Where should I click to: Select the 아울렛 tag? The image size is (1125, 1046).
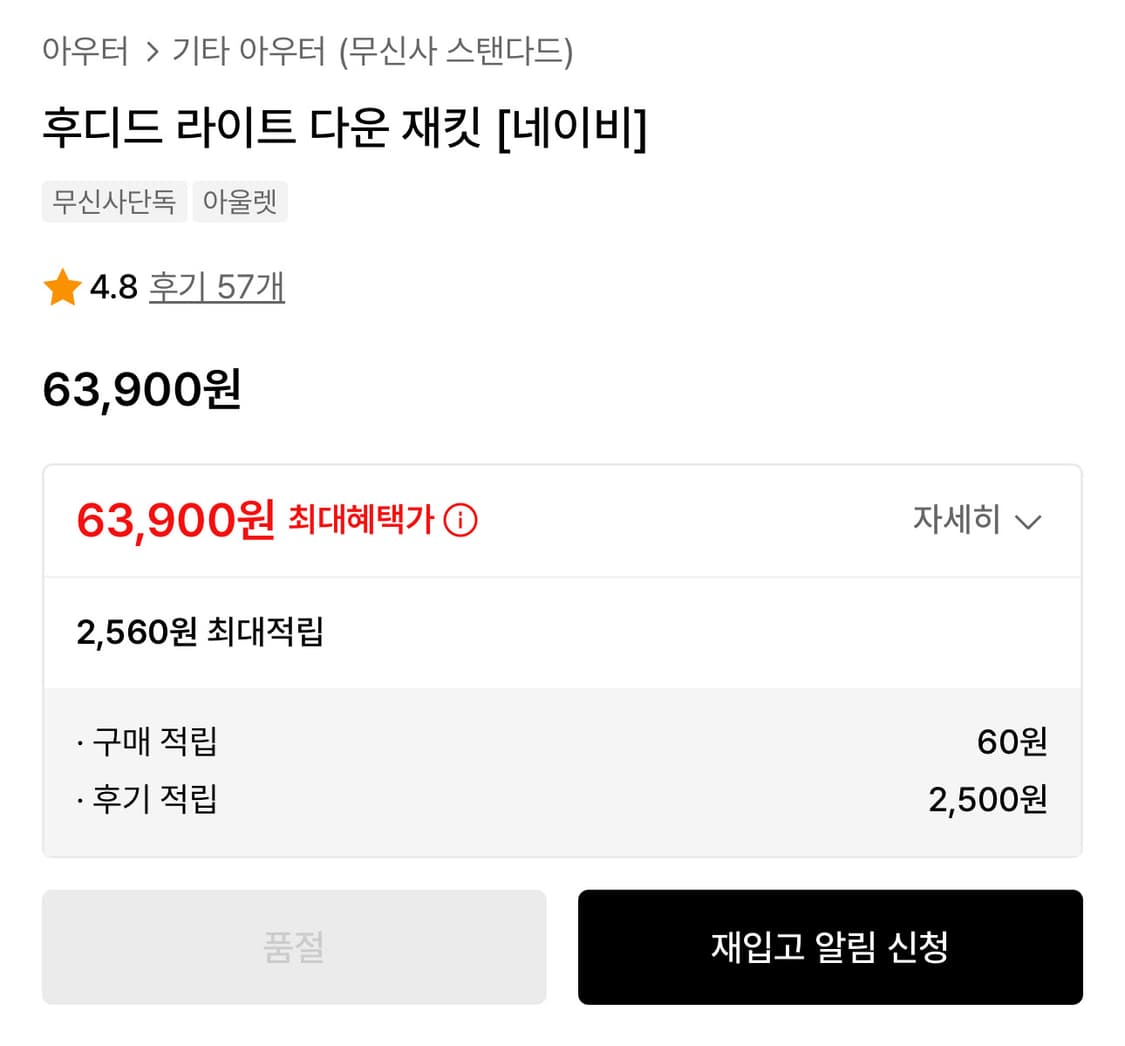click(240, 202)
